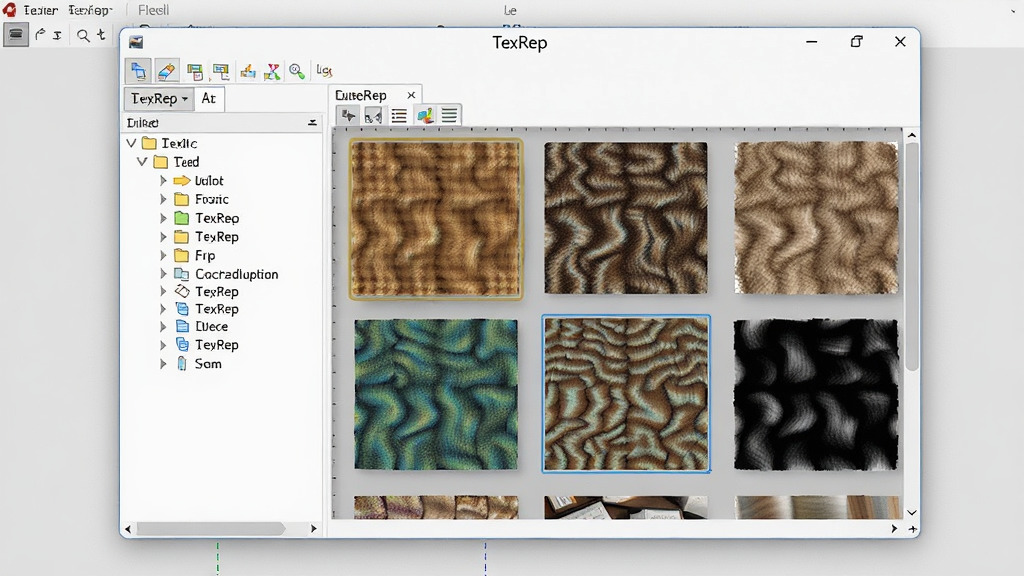Click the second view mode icon under DulteRep
Image resolution: width=1024 pixels, height=576 pixels.
[373, 116]
